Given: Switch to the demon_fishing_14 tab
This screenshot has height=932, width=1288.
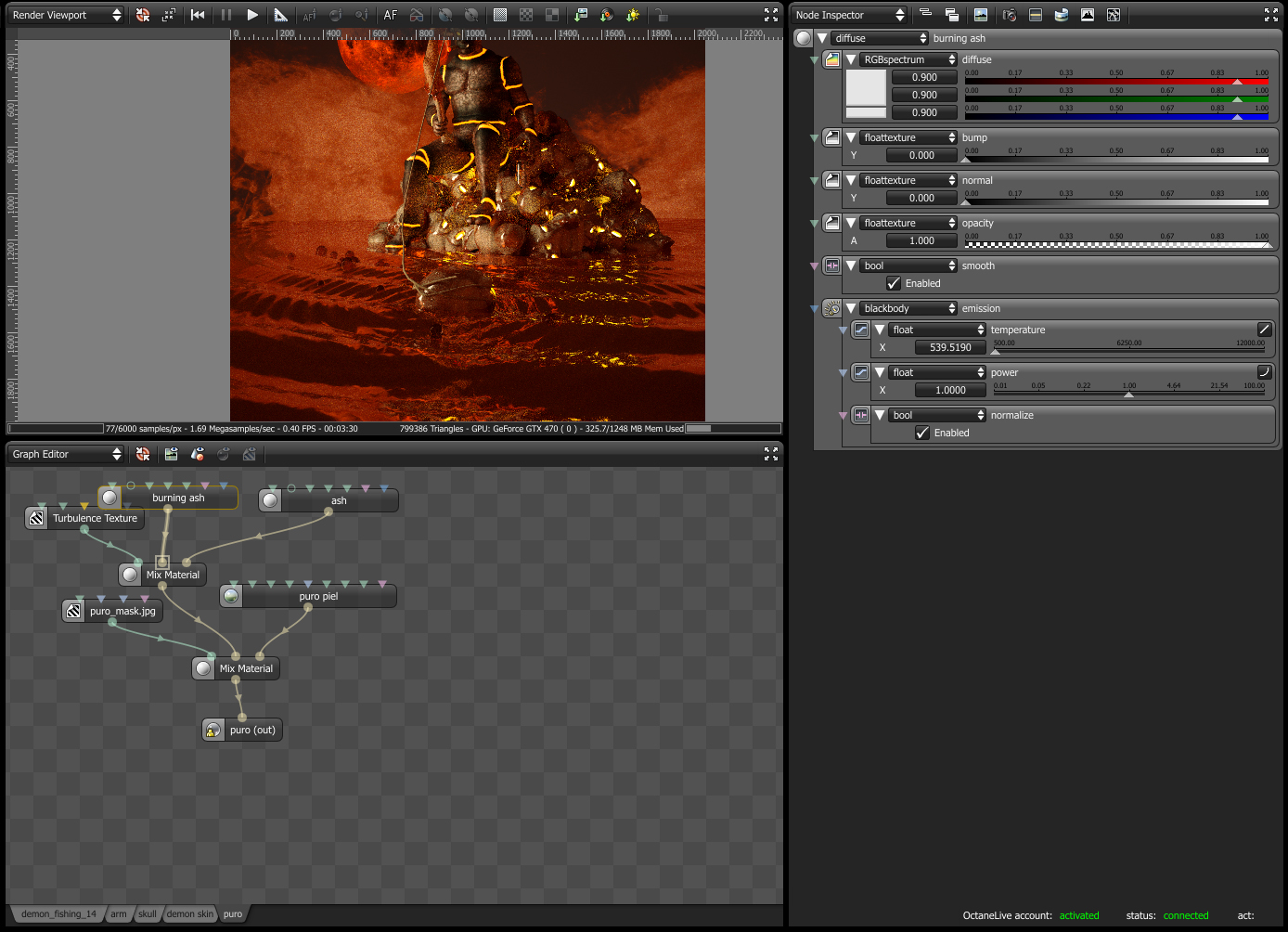Looking at the screenshot, I should click(58, 914).
